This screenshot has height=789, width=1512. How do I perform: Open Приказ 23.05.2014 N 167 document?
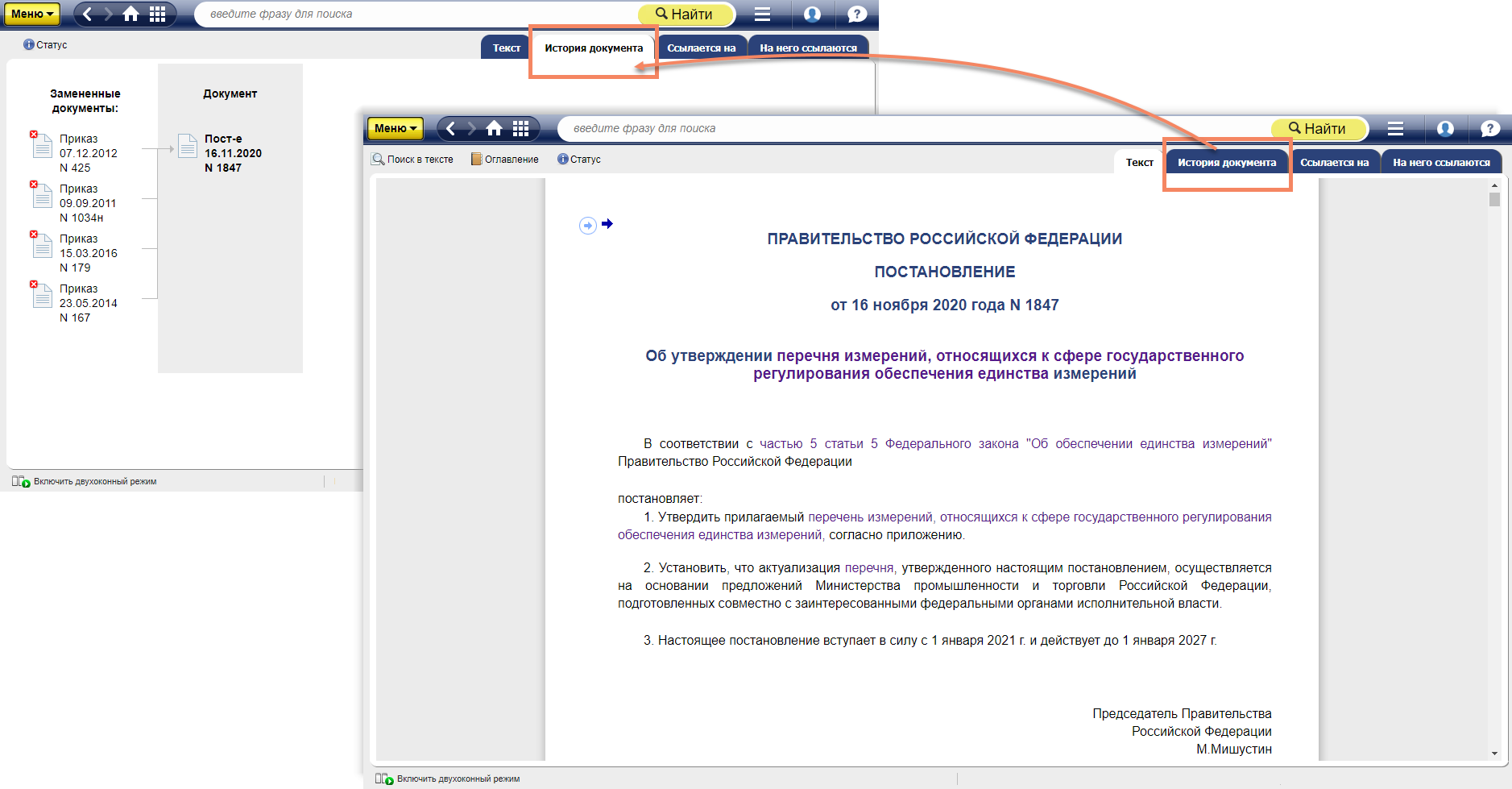[x=89, y=303]
